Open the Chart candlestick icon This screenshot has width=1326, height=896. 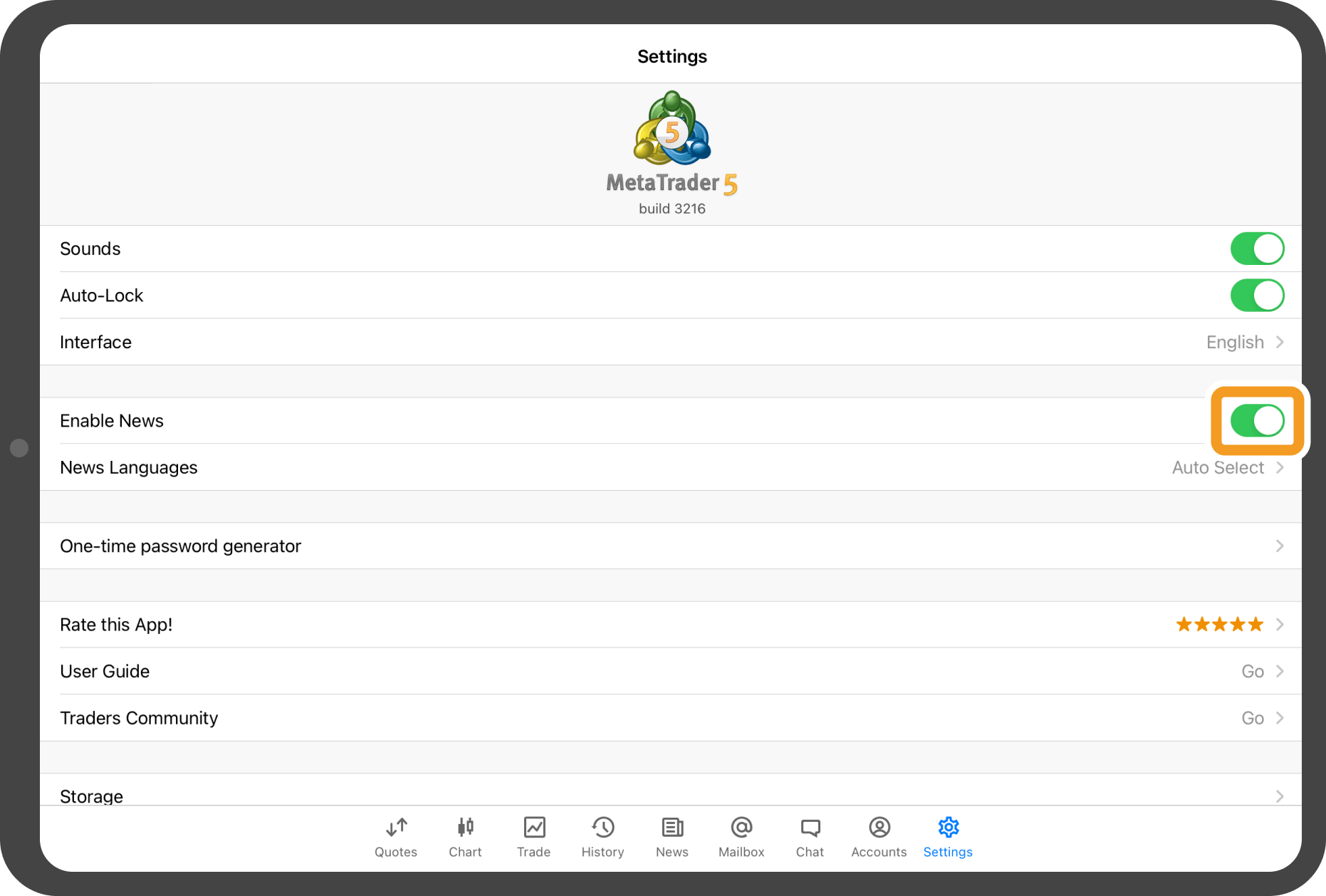(x=465, y=827)
